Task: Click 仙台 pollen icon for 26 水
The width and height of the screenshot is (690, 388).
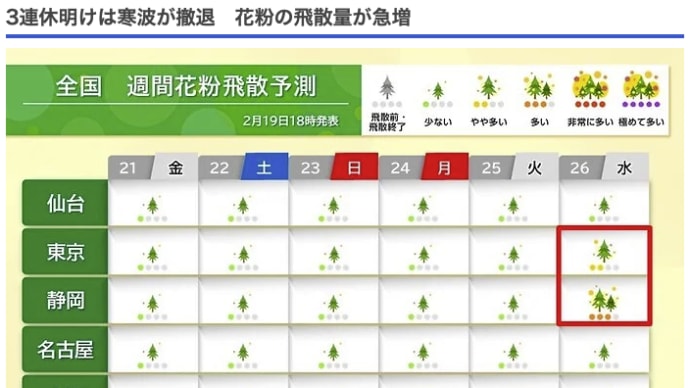Action: coord(604,209)
